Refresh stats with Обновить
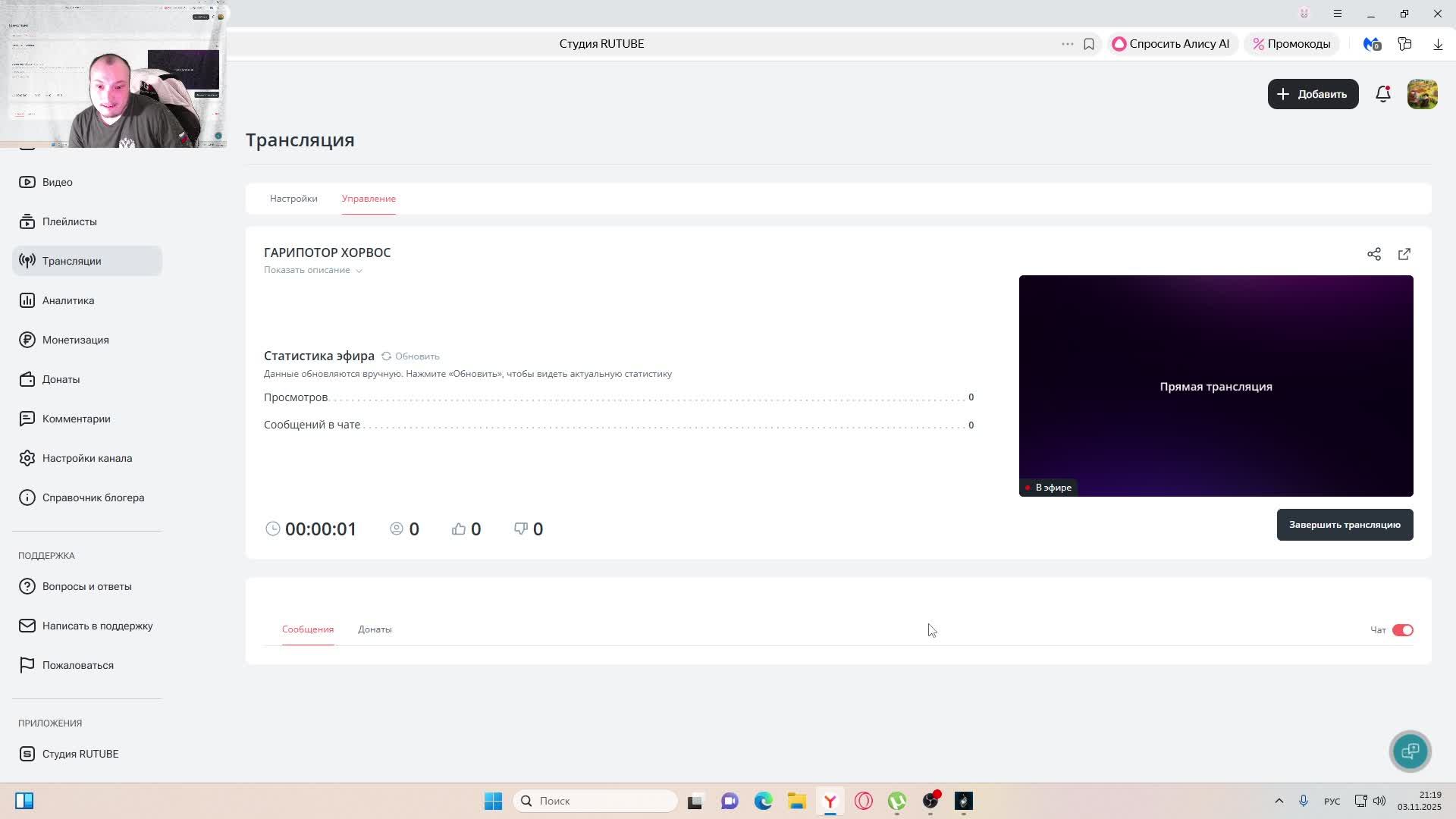Screen dimensions: 1456x819 410,356
